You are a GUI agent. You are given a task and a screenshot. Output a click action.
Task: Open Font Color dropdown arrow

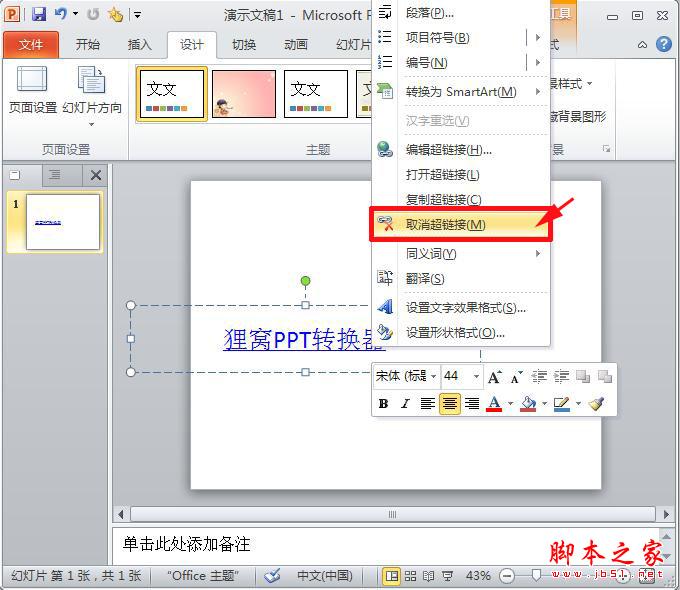(510, 404)
